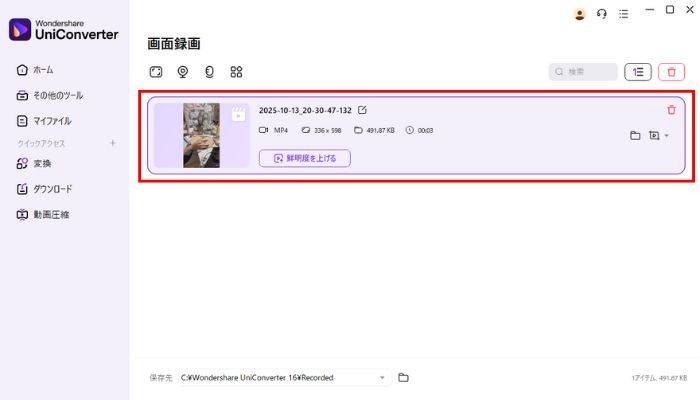
Task: Start screen recorder from the toolbar
Action: coord(156,72)
